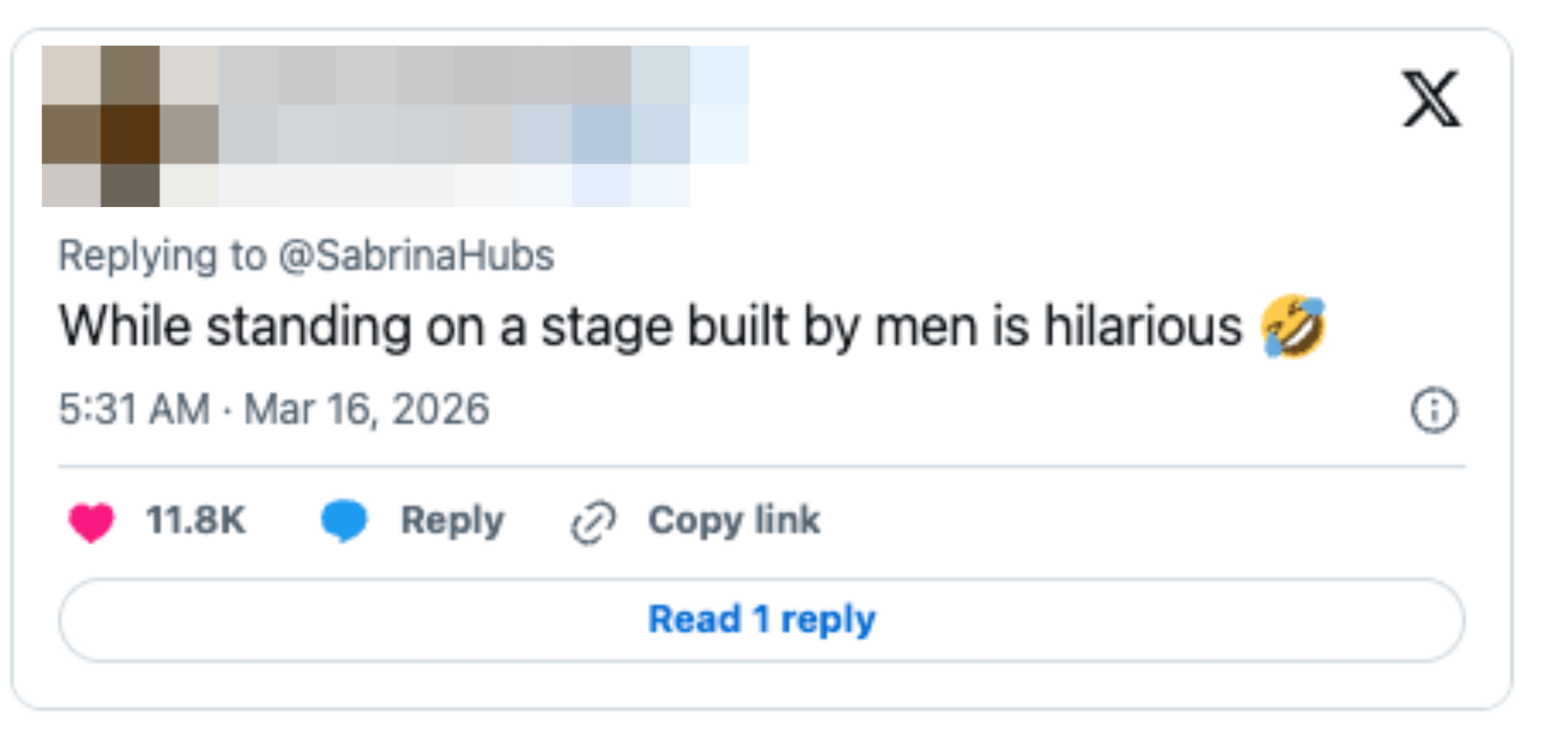Click the 11.8K likes count
Screen dimensions: 1568x745
195,520
